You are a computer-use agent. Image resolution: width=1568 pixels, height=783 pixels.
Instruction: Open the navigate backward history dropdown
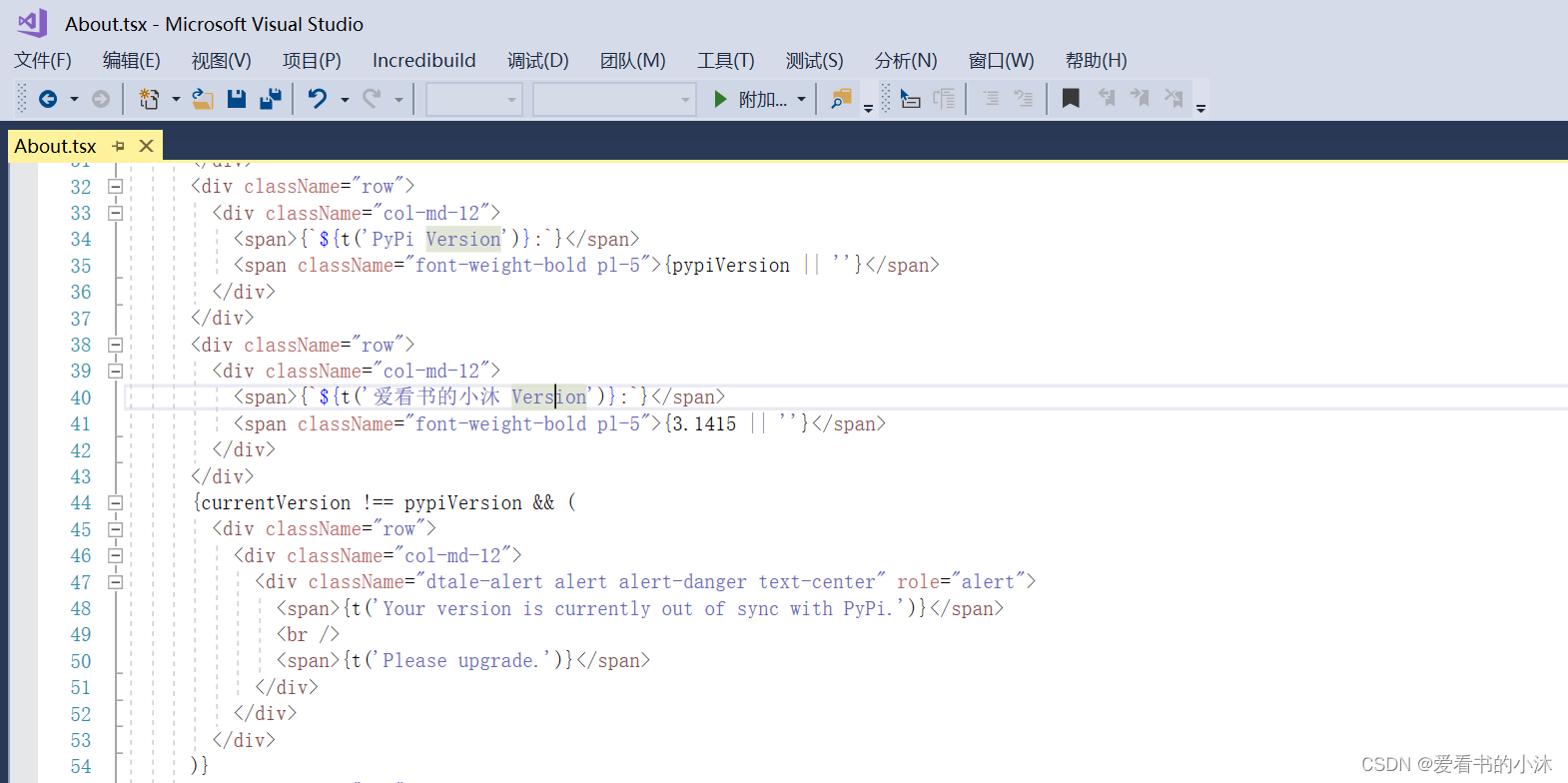(74, 99)
